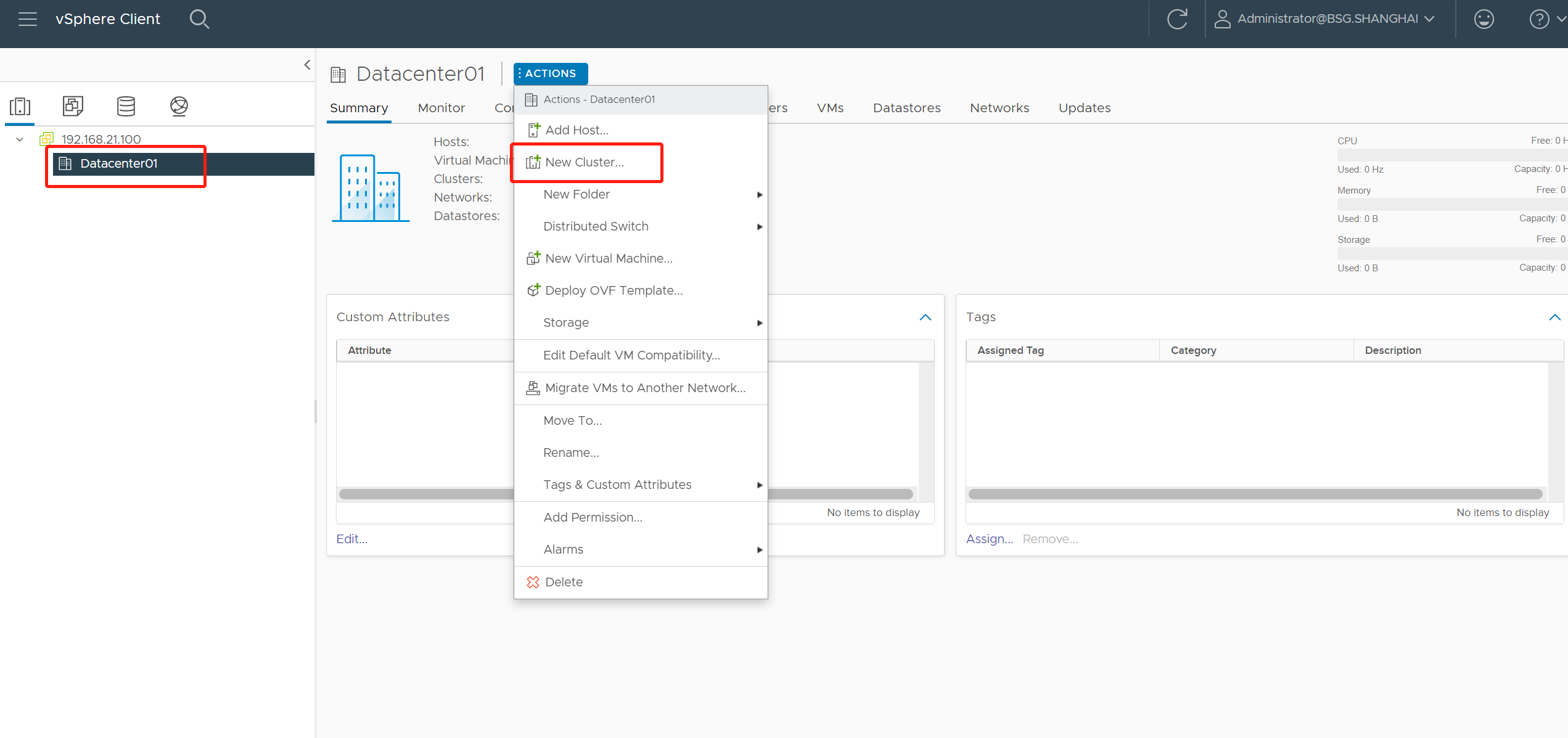Collapse the navigator sidebar
The width and height of the screenshot is (1568, 738).
pyautogui.click(x=307, y=65)
